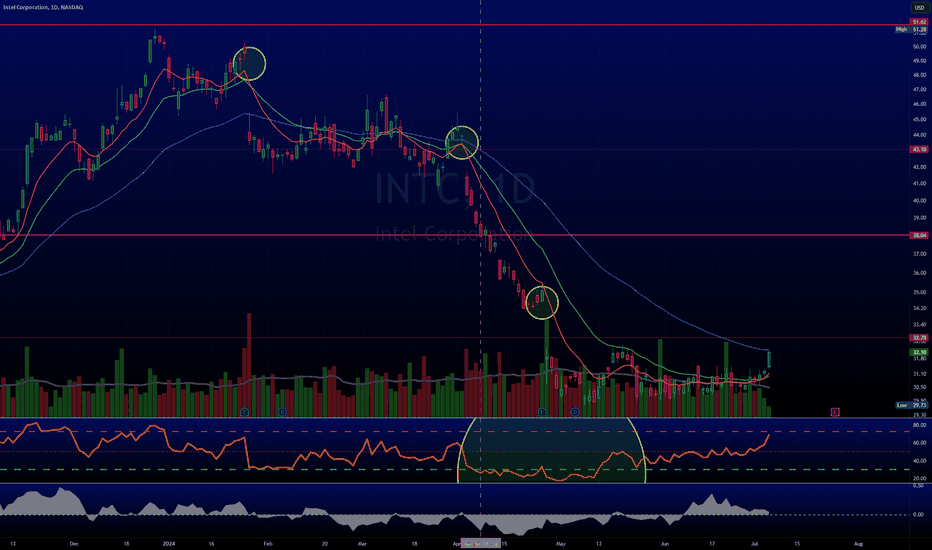The image size is (932, 550).
Task: Click the Low 29.73 price label
Action: 911,405
